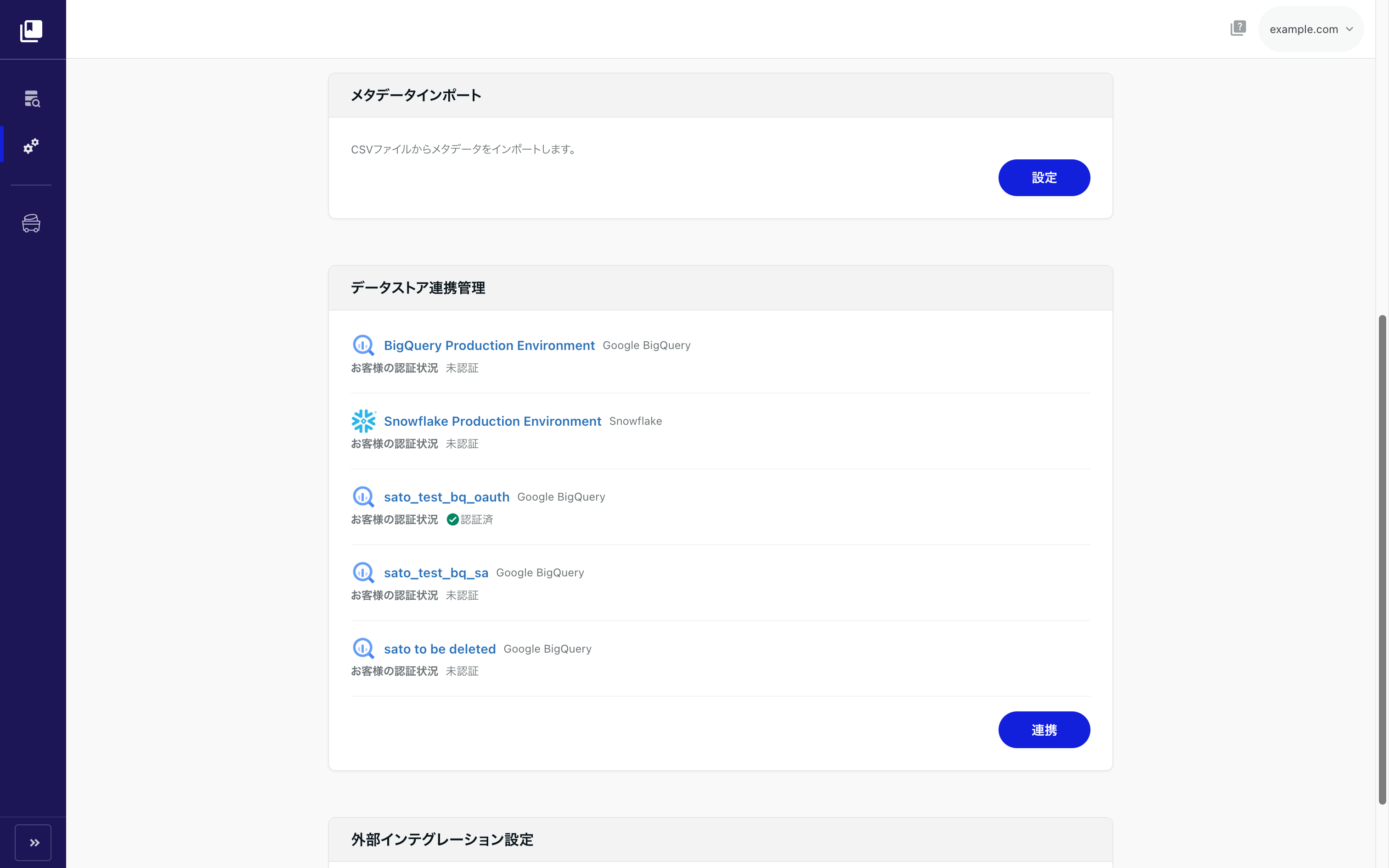Click BigQuery icon beside sato_test_bq_sa
This screenshot has width=1389, height=868.
363,572
